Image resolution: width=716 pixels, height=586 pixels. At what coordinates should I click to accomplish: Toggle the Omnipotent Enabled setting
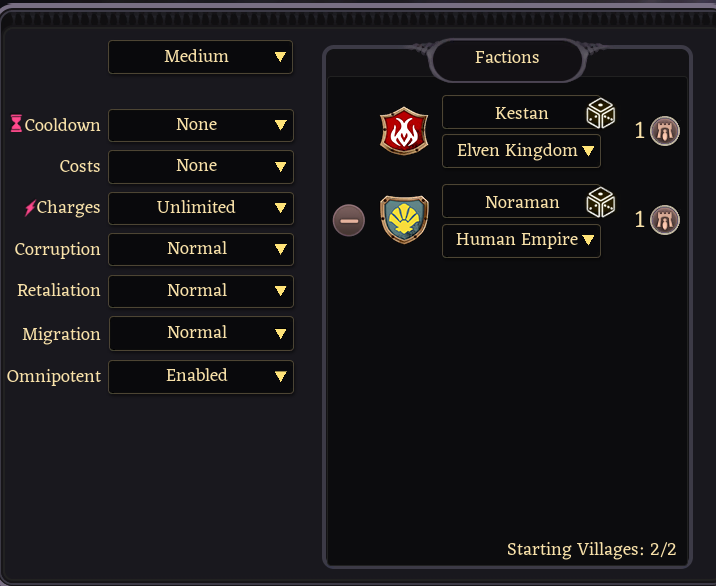click(200, 376)
